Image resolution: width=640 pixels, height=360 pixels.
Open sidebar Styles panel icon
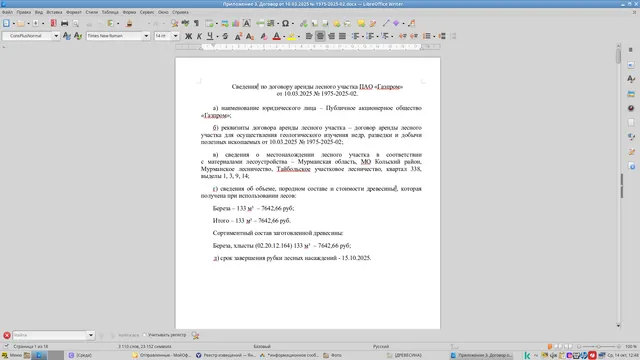click(631, 79)
